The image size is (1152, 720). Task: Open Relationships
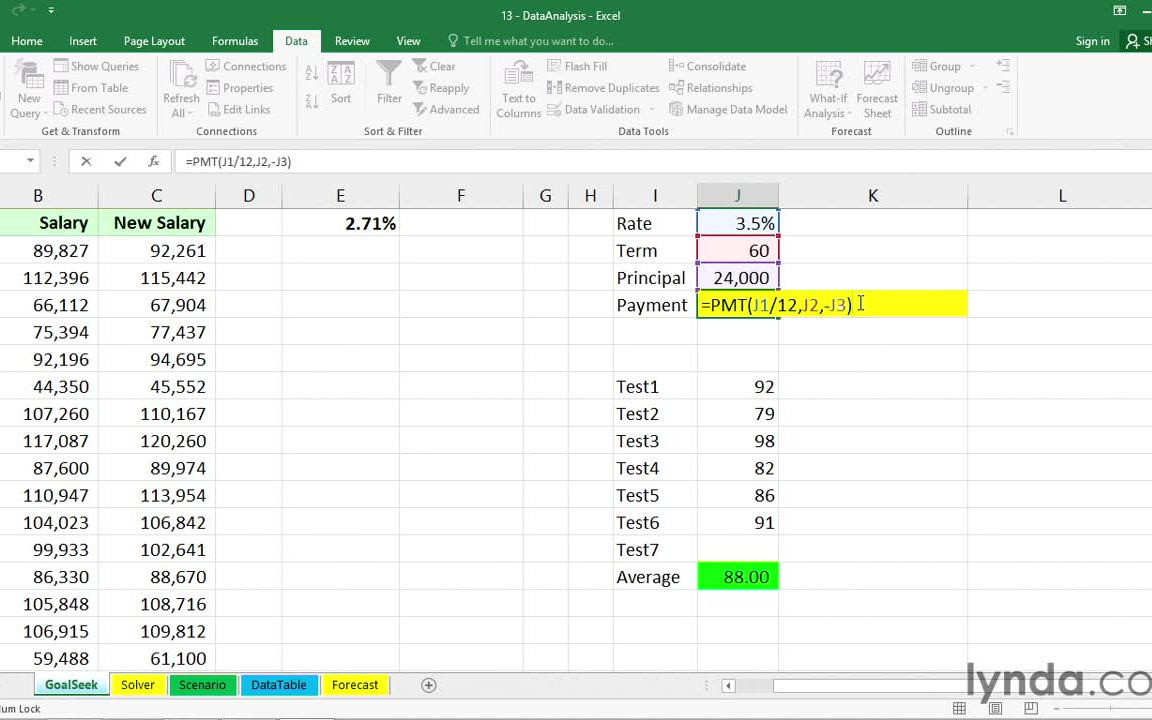point(710,87)
